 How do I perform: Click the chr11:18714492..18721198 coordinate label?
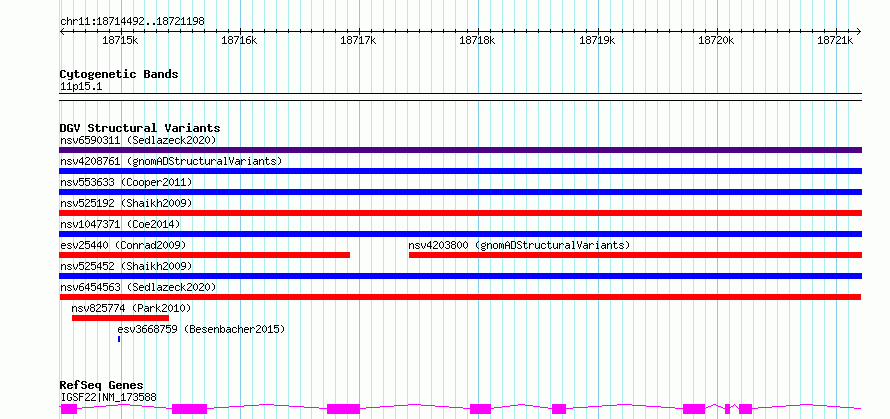tap(132, 22)
